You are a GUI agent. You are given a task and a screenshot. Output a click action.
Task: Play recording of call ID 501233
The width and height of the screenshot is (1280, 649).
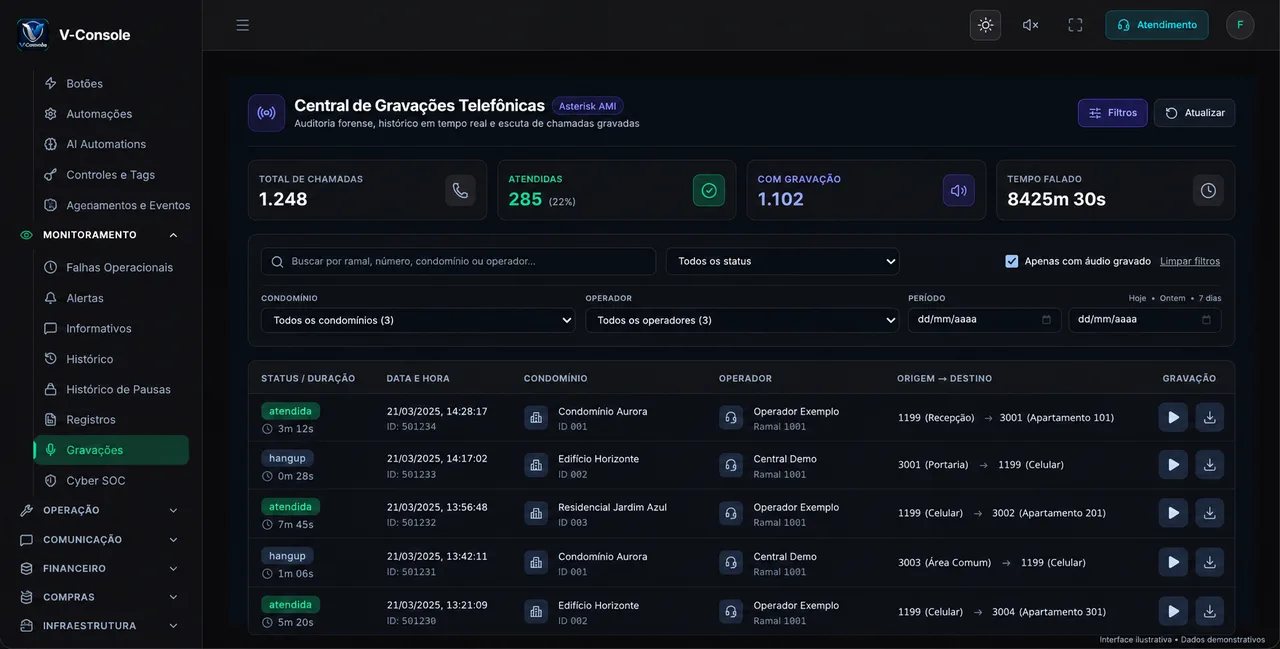click(x=1173, y=465)
